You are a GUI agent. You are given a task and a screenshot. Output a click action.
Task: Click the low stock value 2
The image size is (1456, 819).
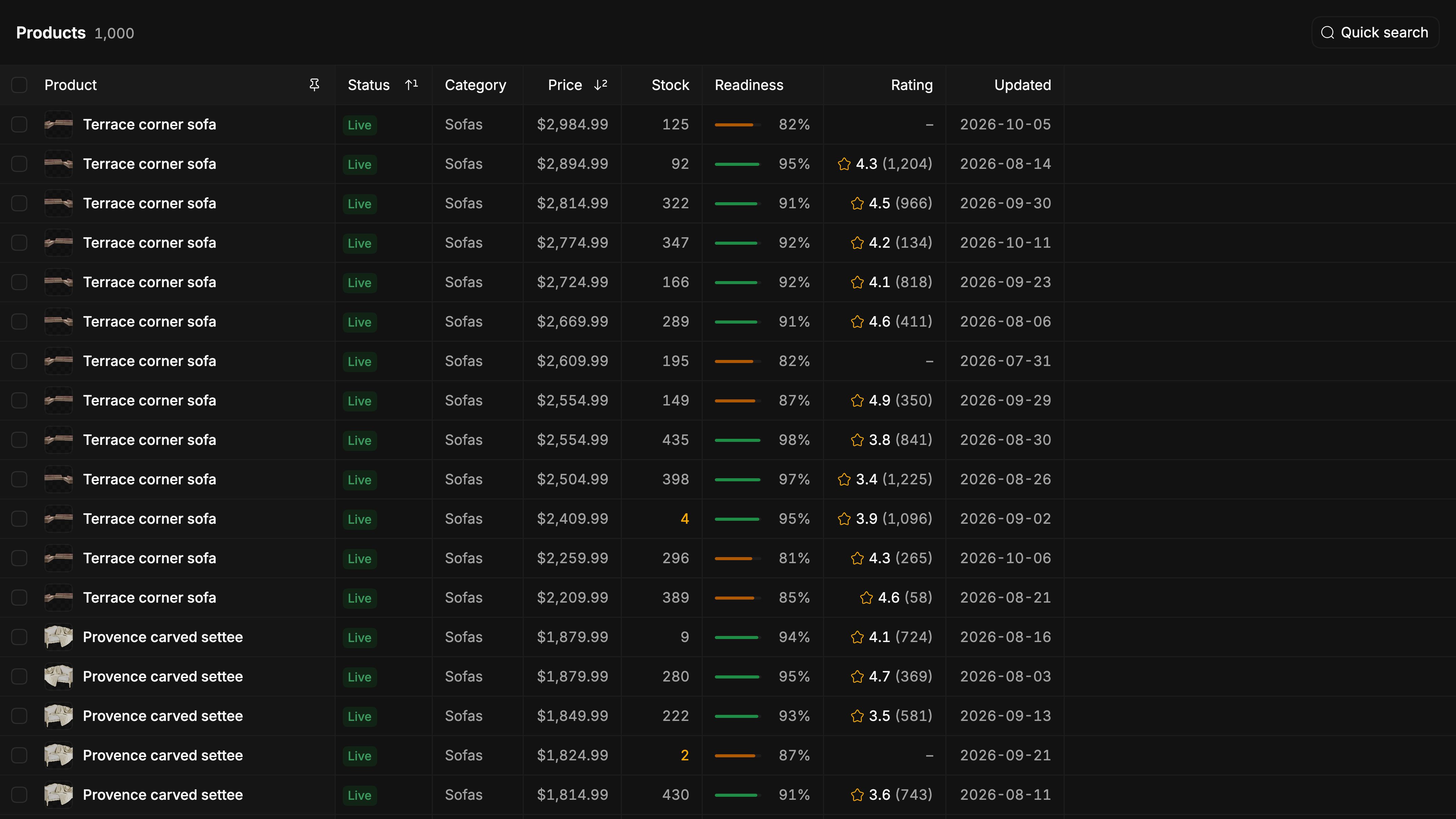[685, 756]
